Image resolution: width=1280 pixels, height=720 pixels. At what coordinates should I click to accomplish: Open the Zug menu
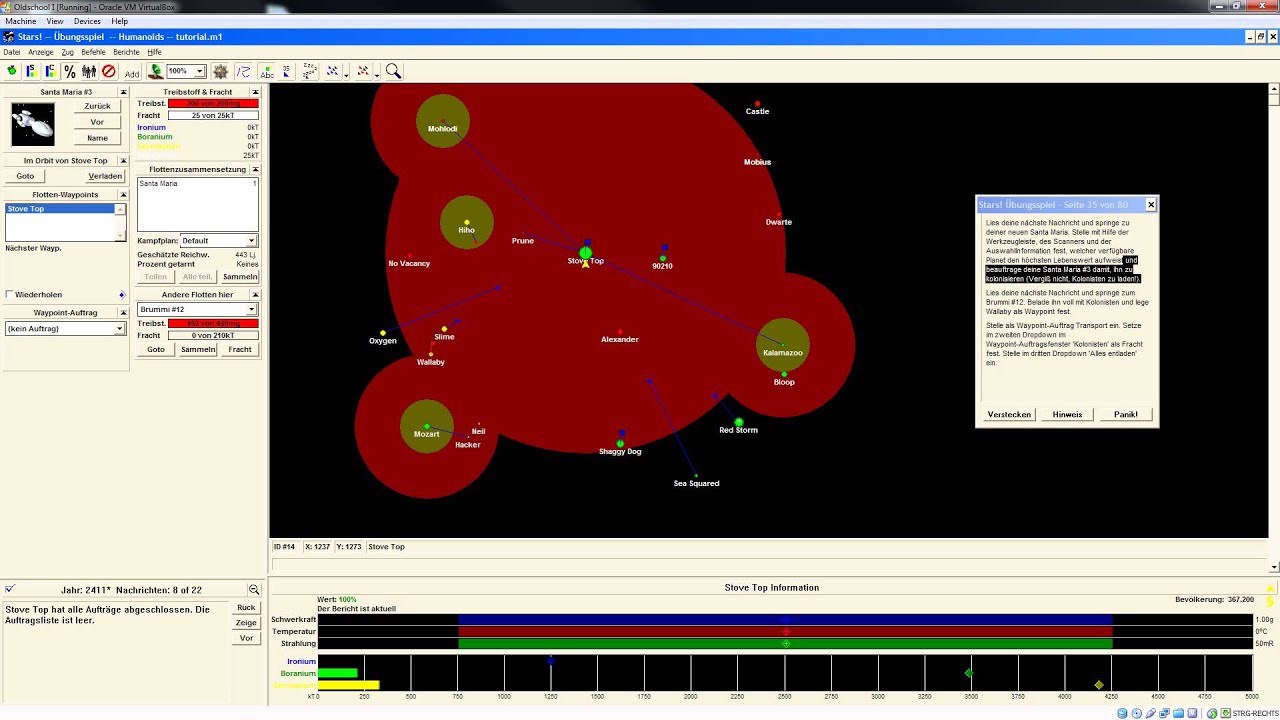pos(68,52)
